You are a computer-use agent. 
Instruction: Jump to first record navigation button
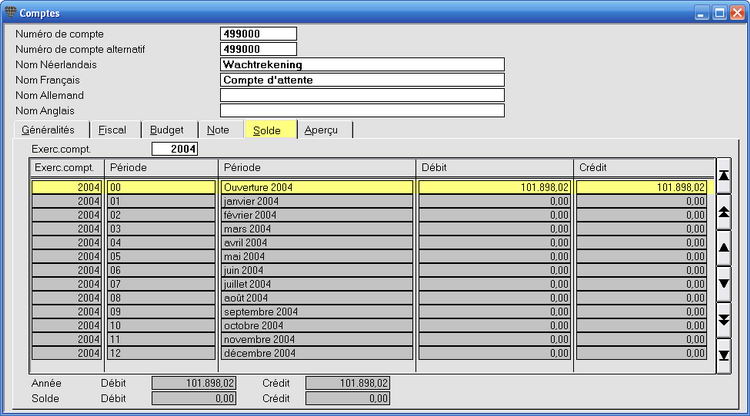coord(724,175)
